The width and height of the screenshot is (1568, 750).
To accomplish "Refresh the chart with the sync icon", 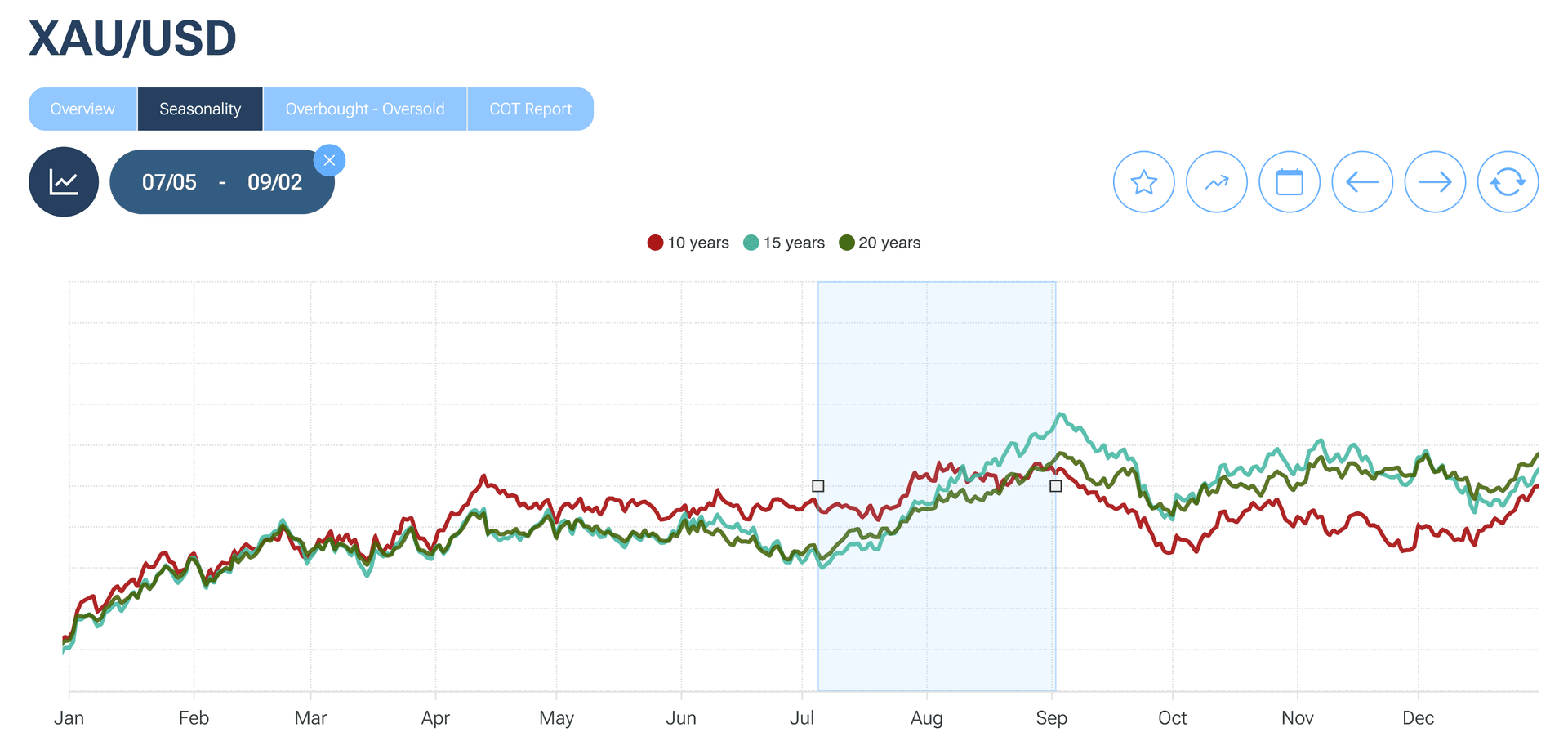I will pos(1508,181).
